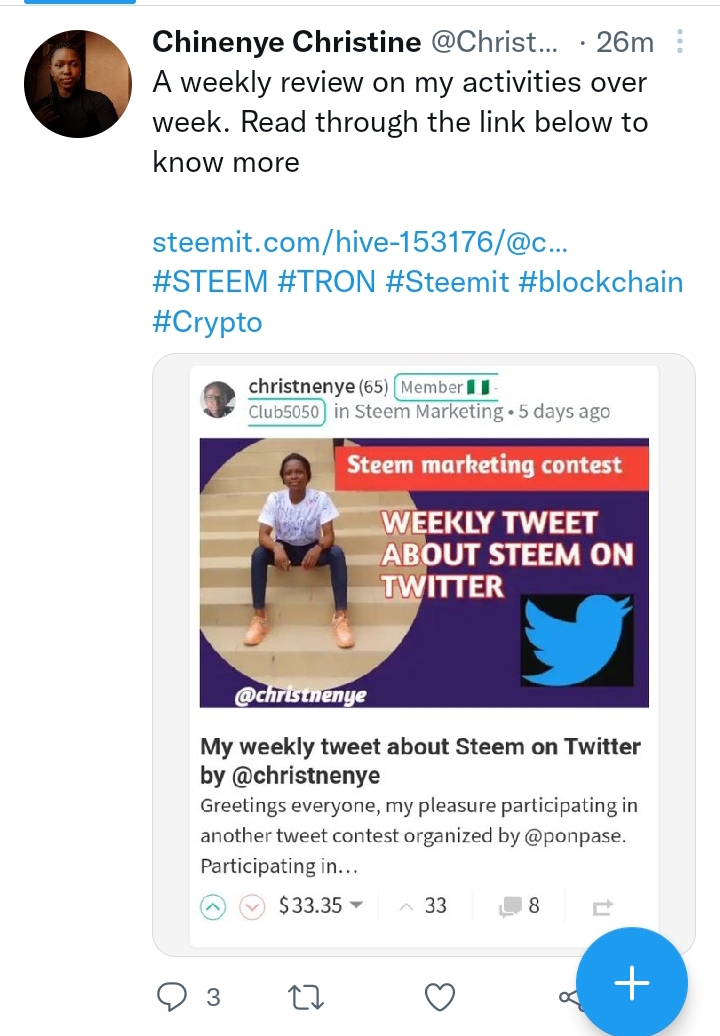This screenshot has height=1036, width=720.
Task: Click the Steemit resteem icon
Action: [x=602, y=907]
